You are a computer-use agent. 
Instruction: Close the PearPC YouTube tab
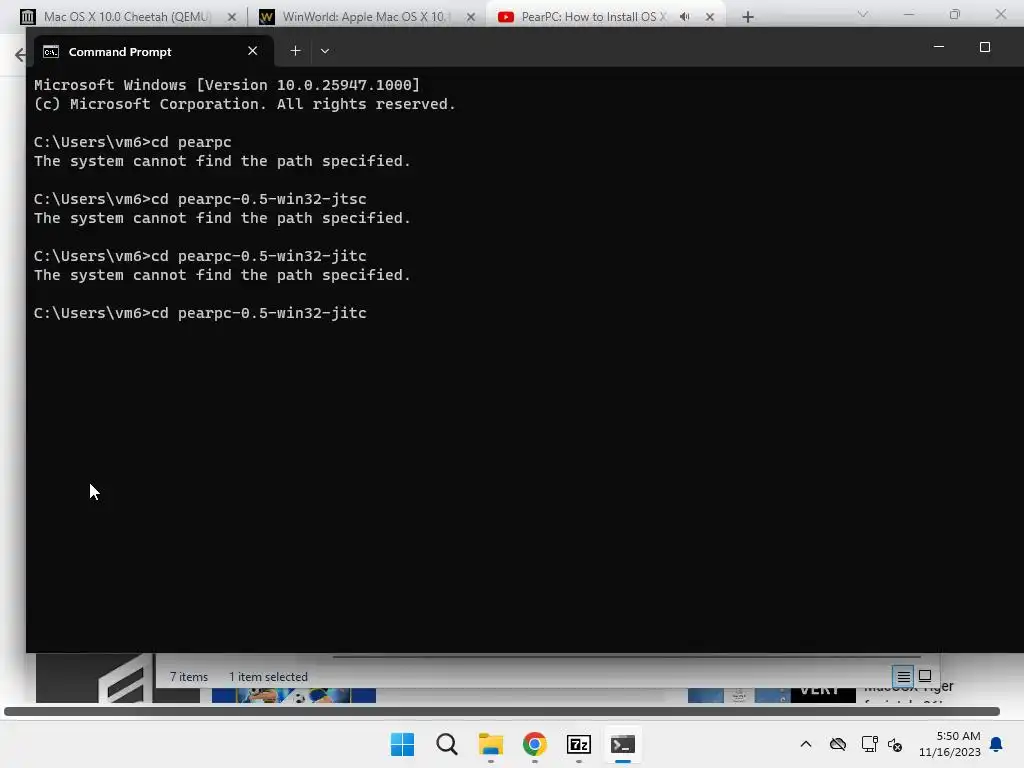[710, 17]
